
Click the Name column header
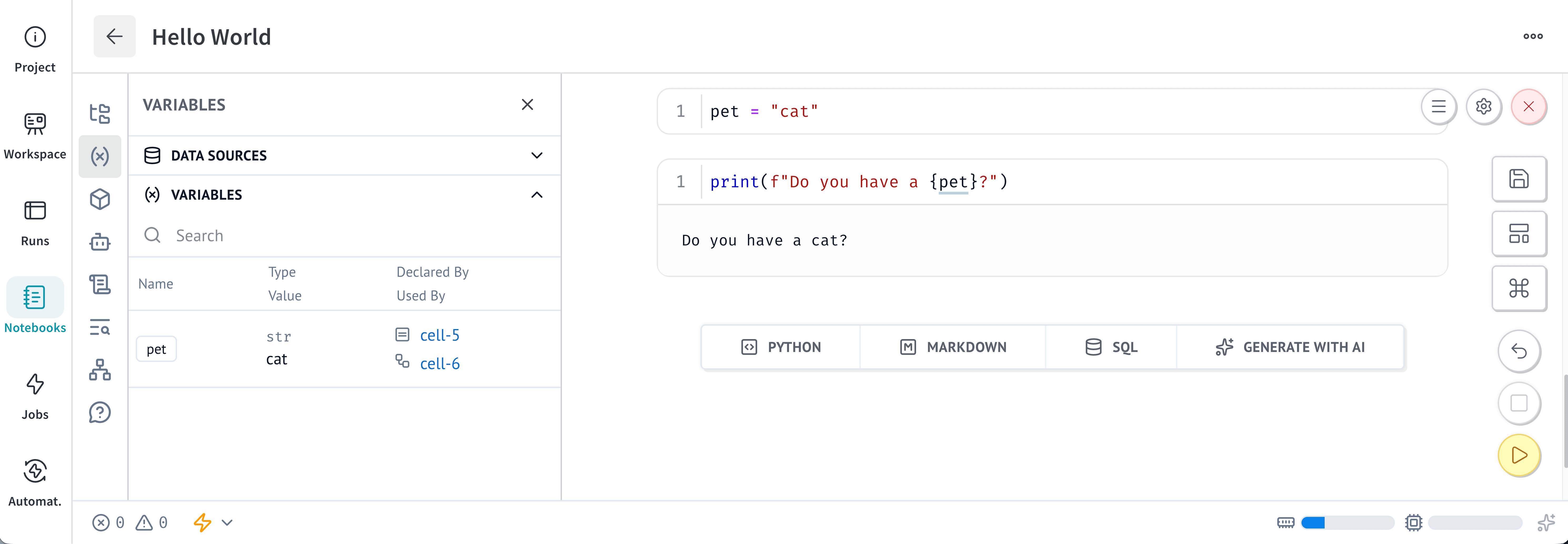coord(156,284)
